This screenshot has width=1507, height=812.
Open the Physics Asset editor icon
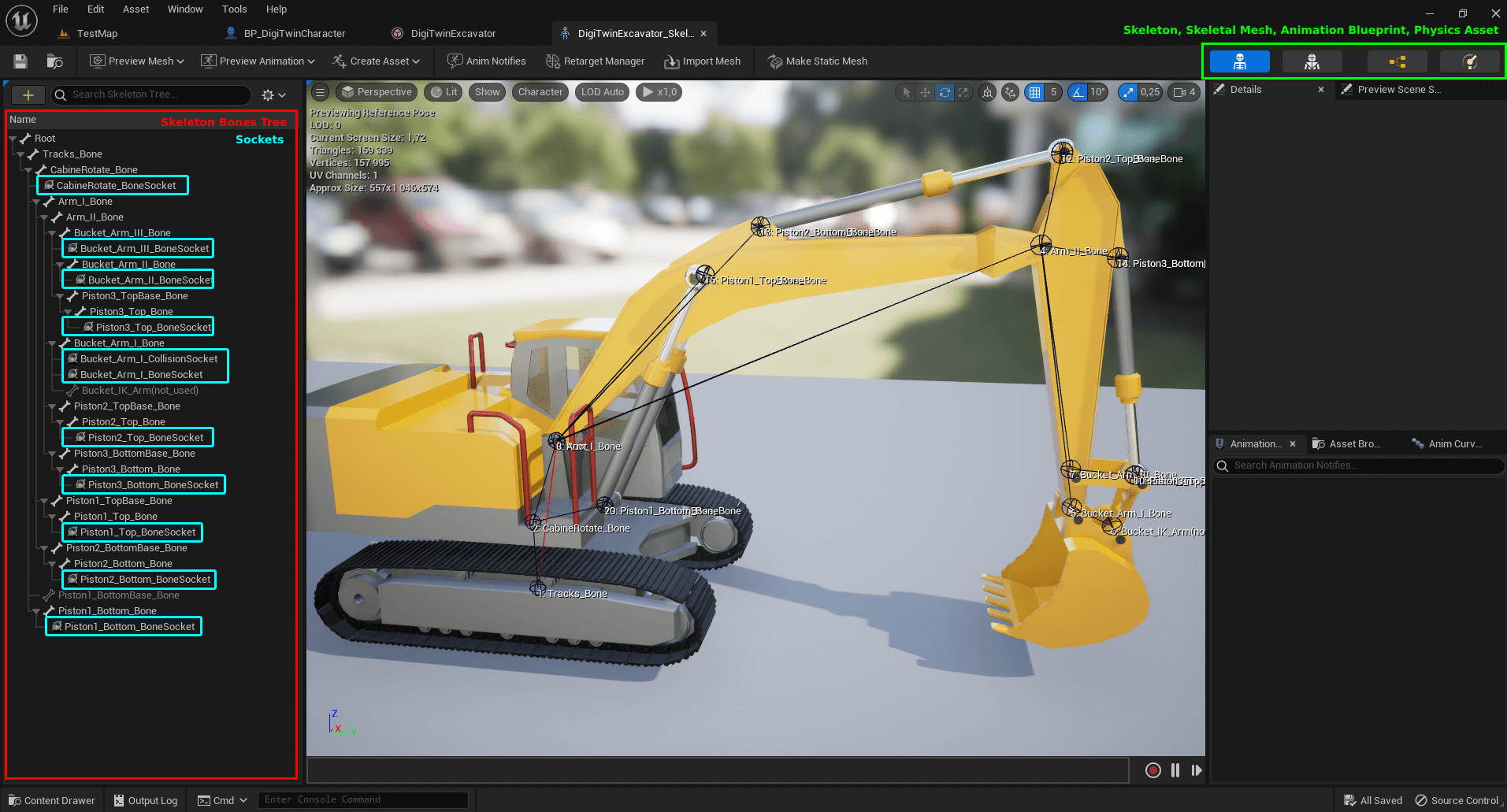pos(1469,61)
